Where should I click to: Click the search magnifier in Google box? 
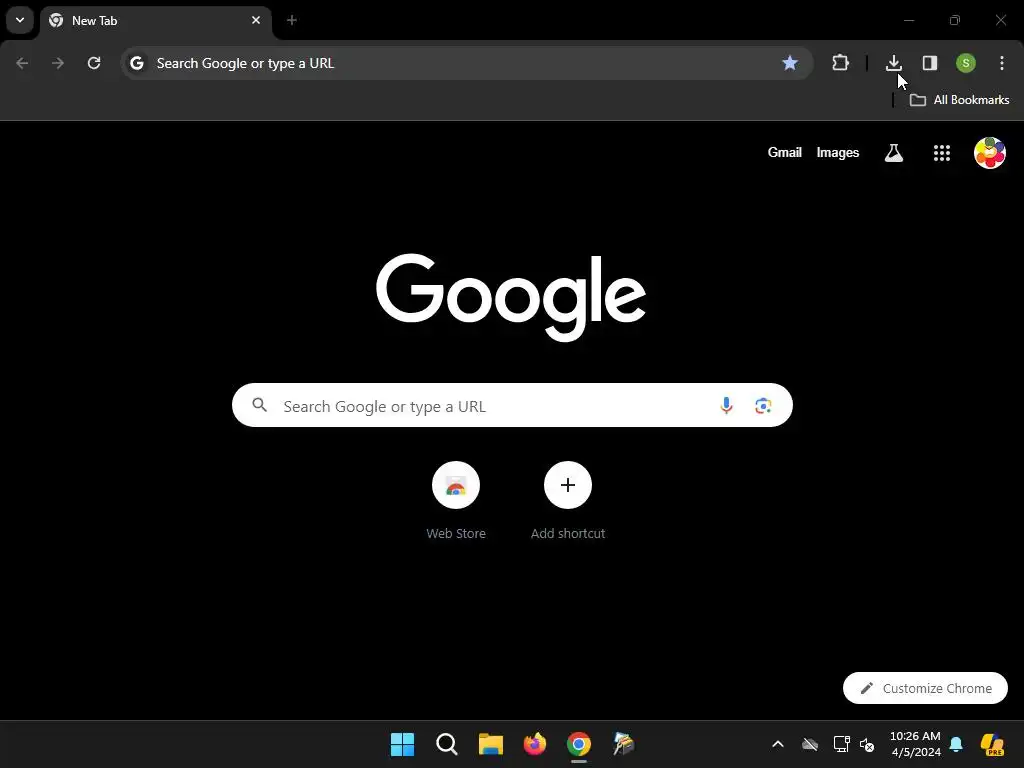coord(260,406)
